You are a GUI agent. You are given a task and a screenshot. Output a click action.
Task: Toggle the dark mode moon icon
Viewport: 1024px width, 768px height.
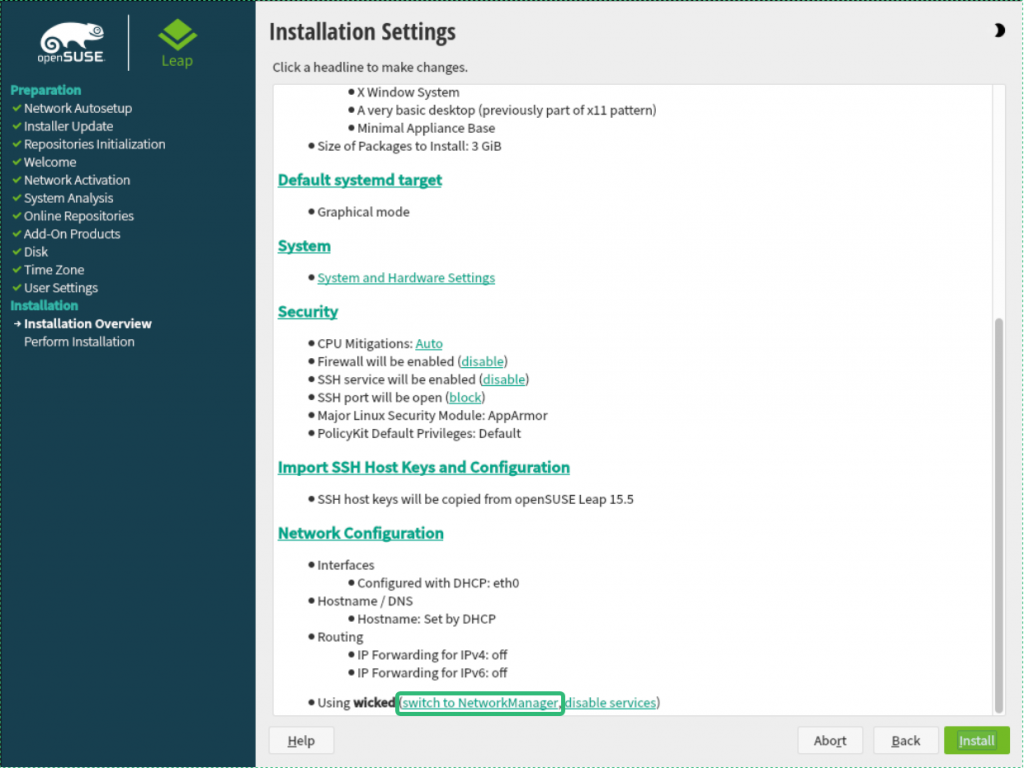click(999, 32)
